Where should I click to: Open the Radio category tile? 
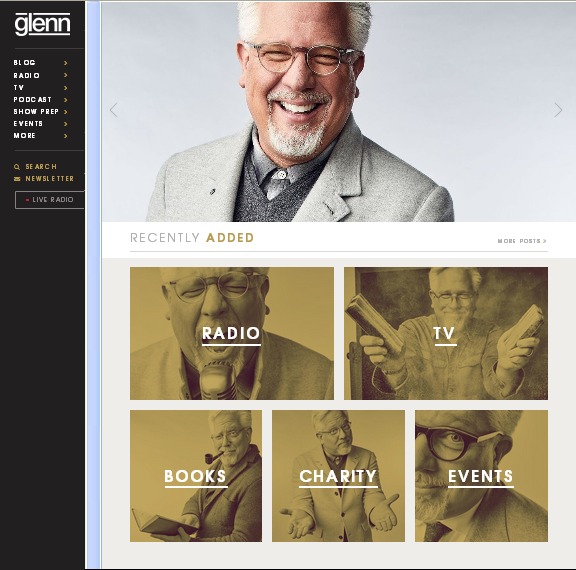[232, 333]
